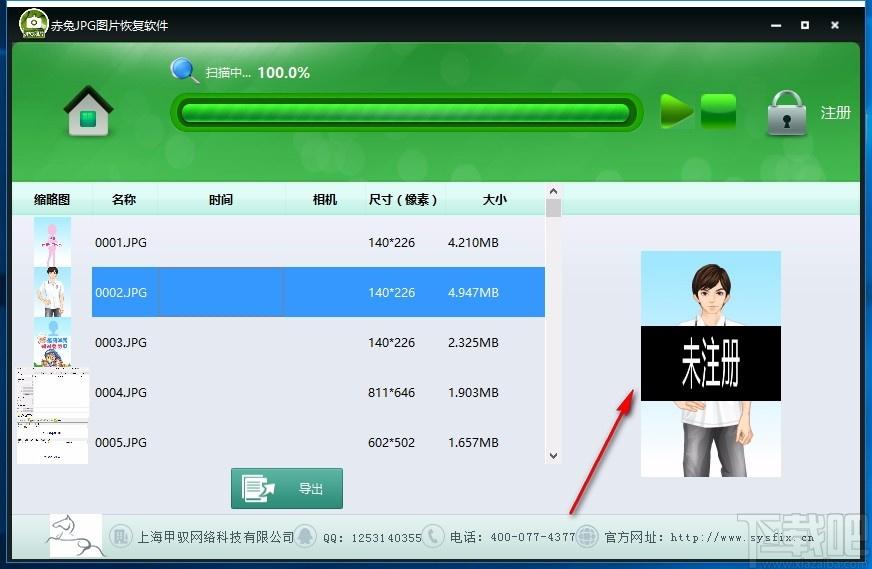Click the company icon beside 上海甲驭网络科技有限公司
The width and height of the screenshot is (872, 569).
click(120, 537)
